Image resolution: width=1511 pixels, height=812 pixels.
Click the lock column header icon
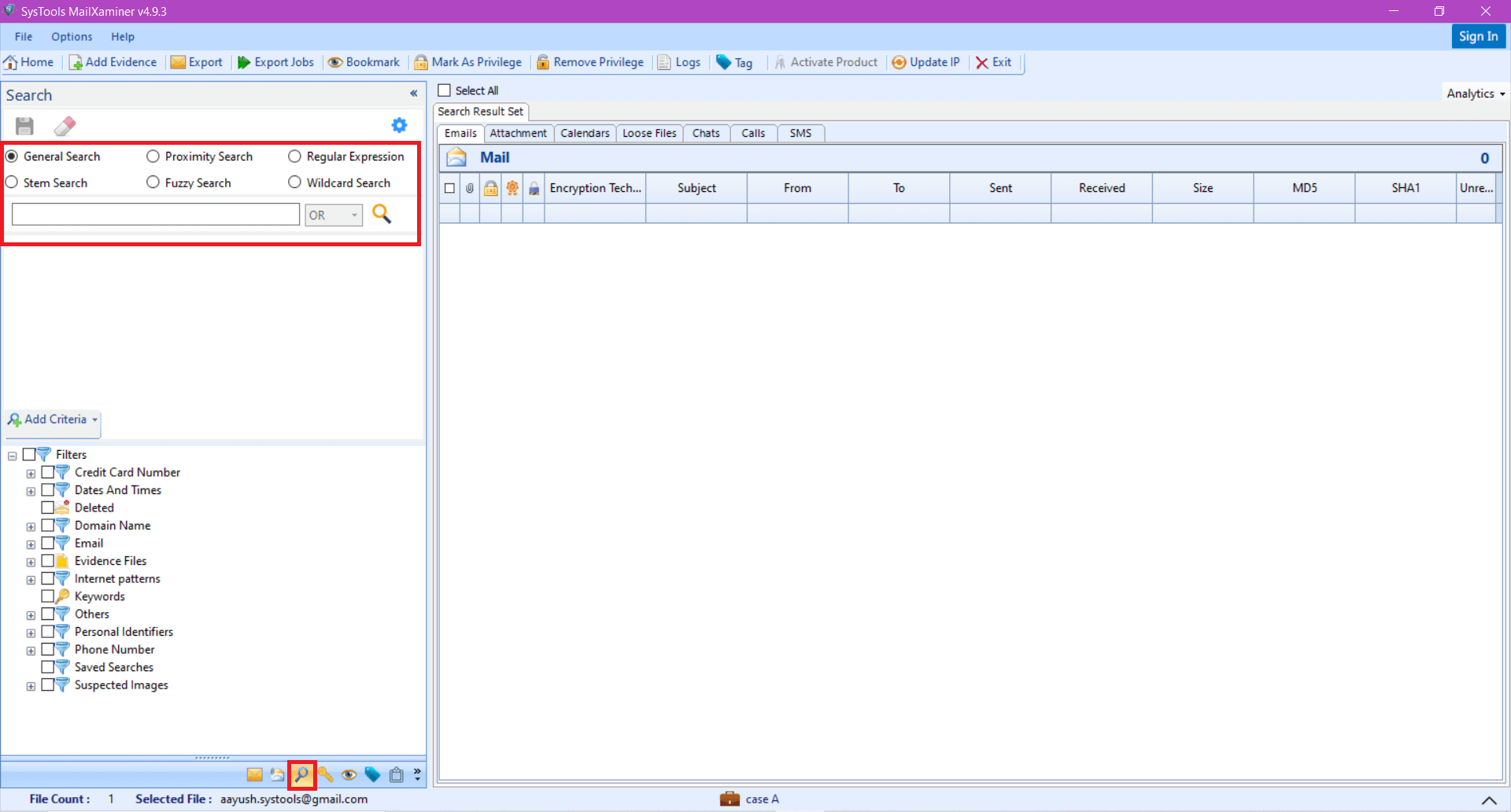click(491, 188)
